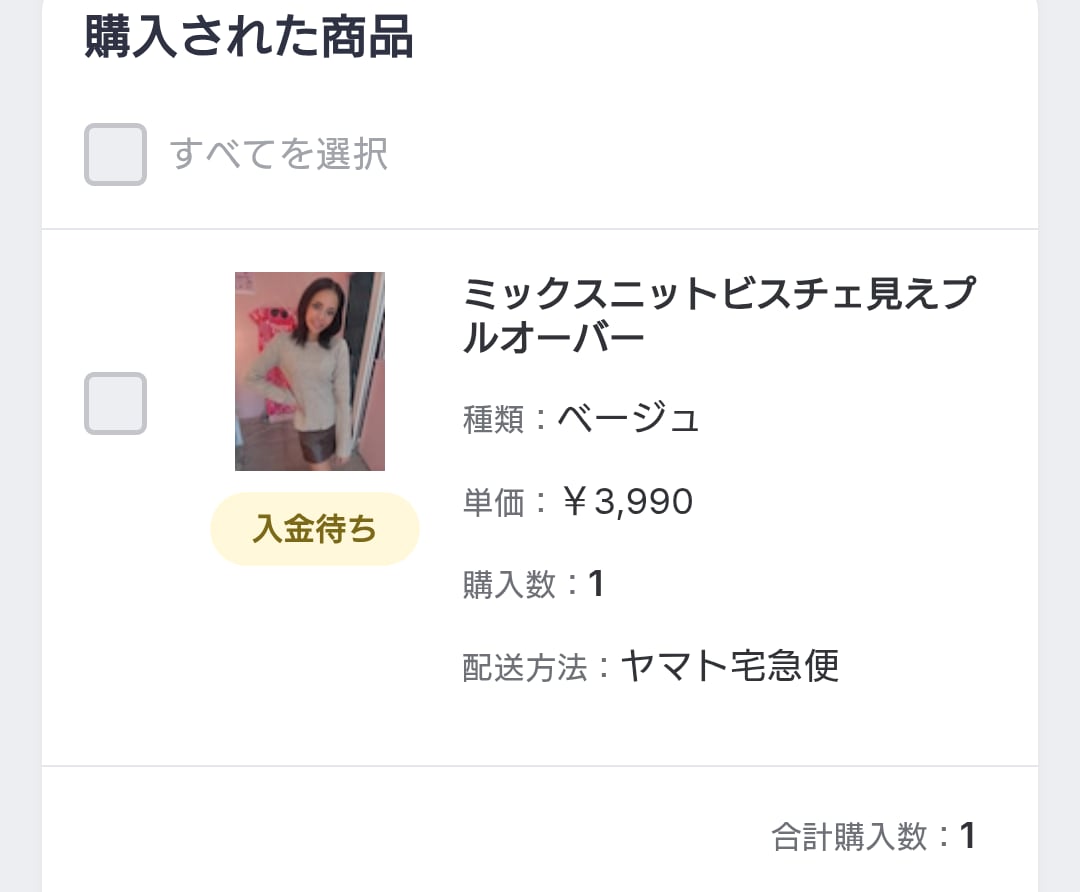This screenshot has width=1080, height=892.
Task: Click the 種類 label
Action: coord(494,419)
